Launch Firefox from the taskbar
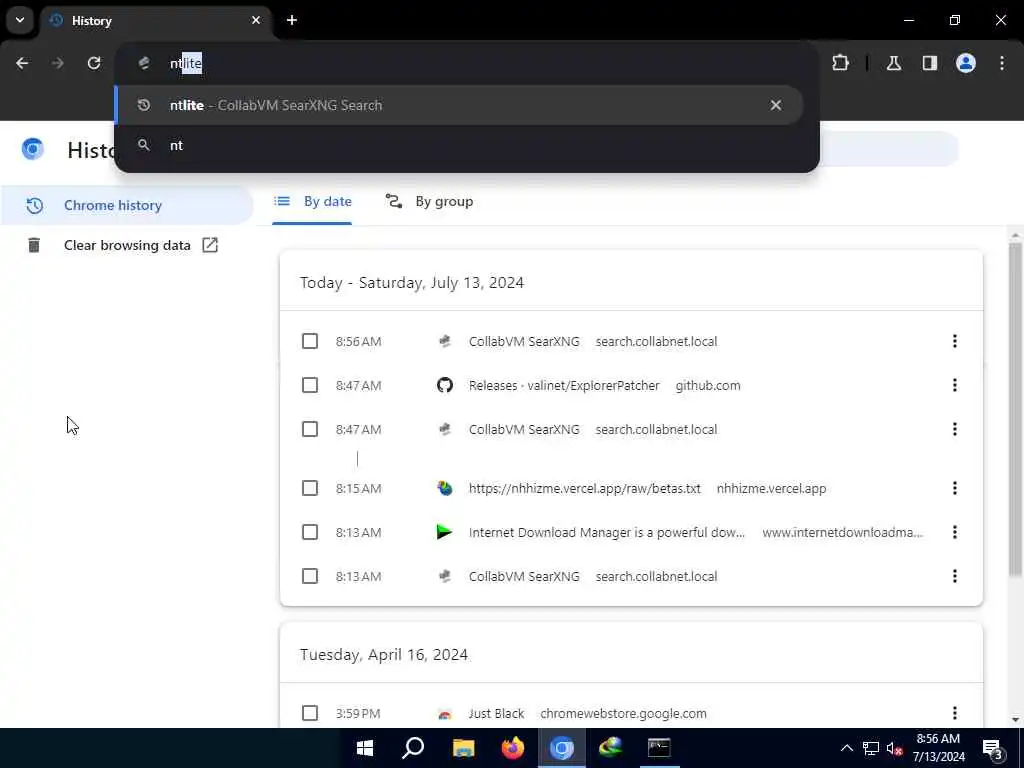 pyautogui.click(x=513, y=748)
